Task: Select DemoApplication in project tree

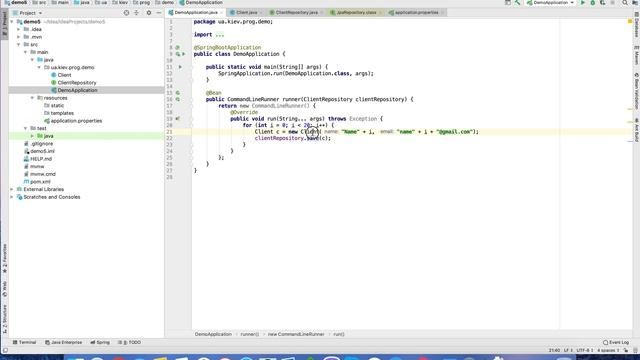Action: 74,90
